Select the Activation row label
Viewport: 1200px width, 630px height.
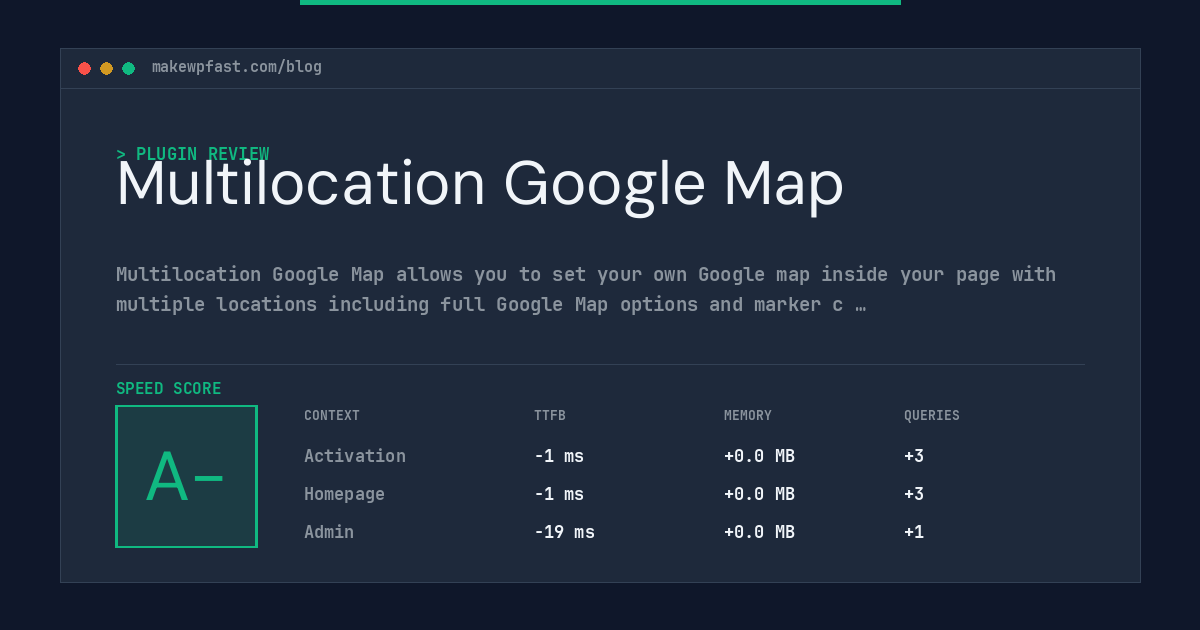tap(355, 456)
